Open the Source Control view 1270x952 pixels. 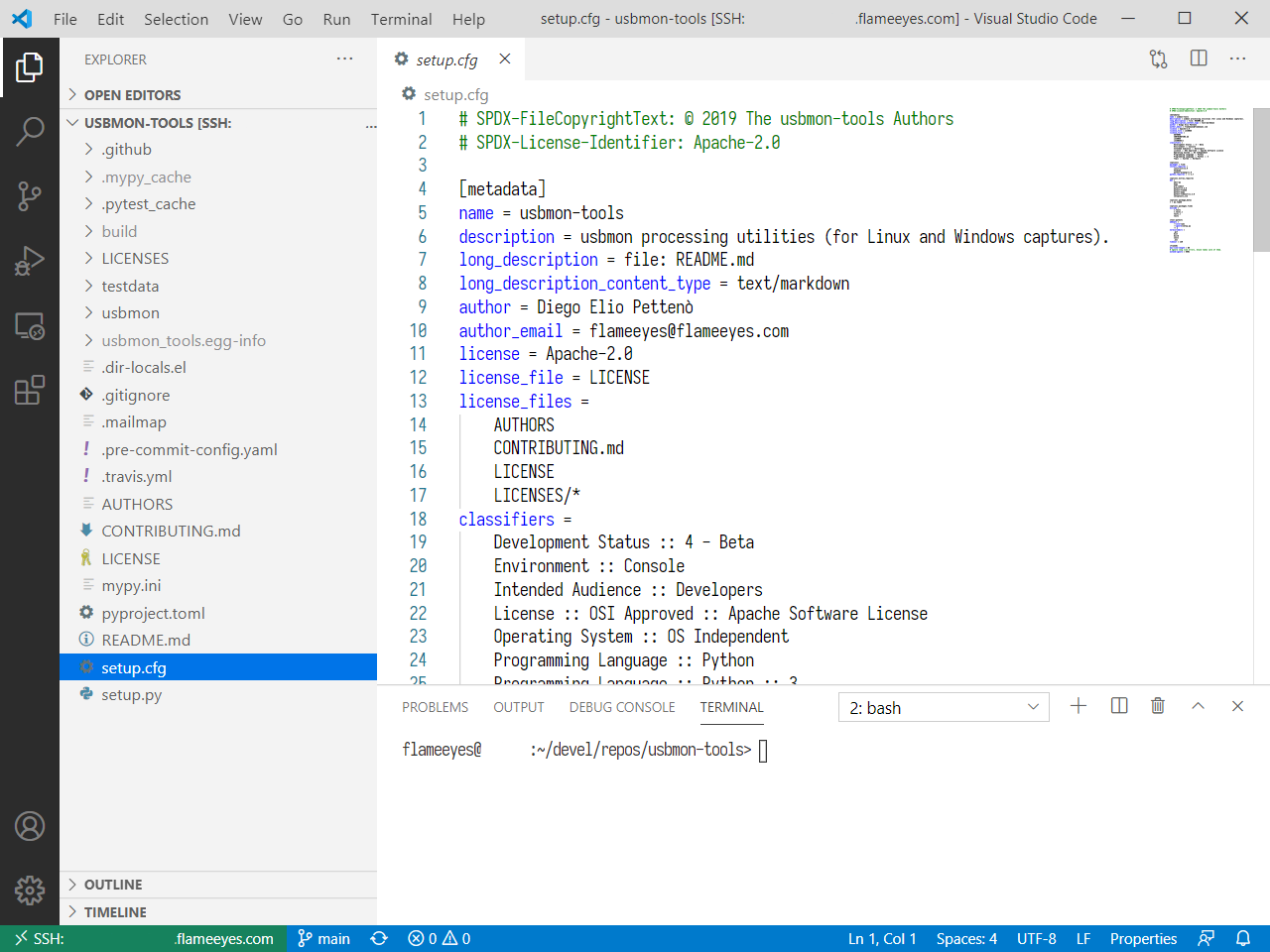point(30,195)
